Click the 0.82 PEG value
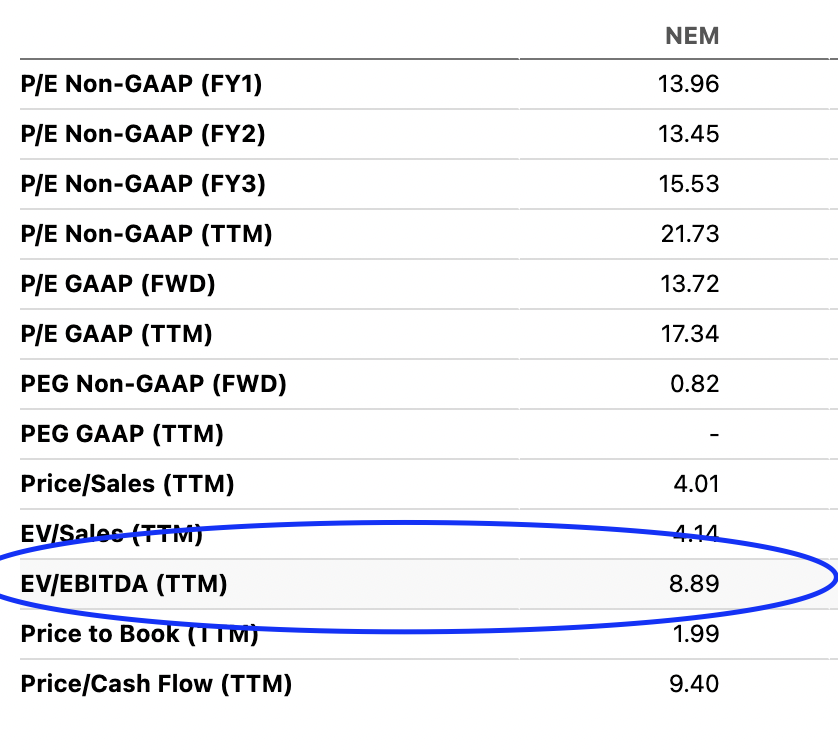Screen dimensions: 838x750 pos(696,384)
